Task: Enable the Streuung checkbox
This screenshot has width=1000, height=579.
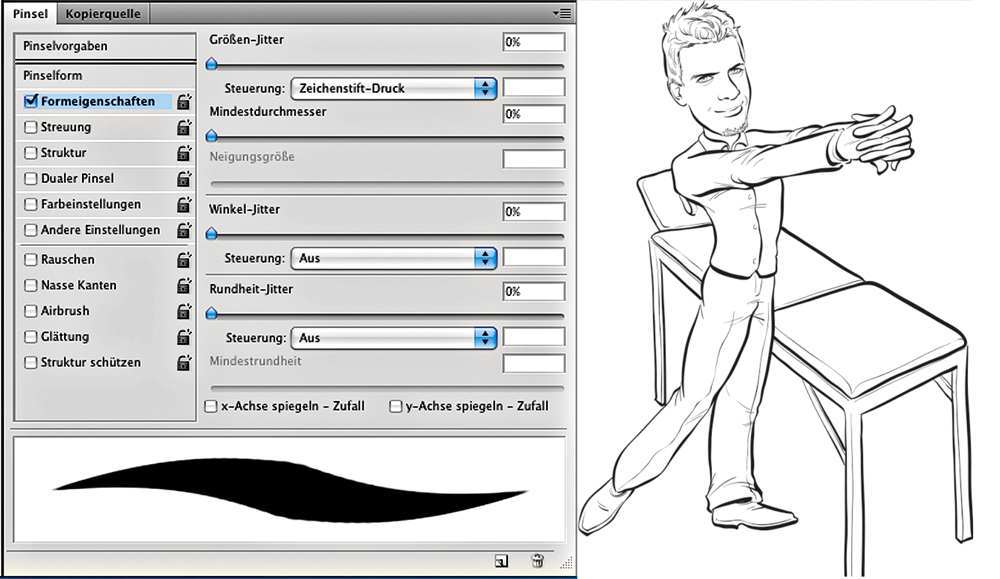Action: [x=31, y=127]
